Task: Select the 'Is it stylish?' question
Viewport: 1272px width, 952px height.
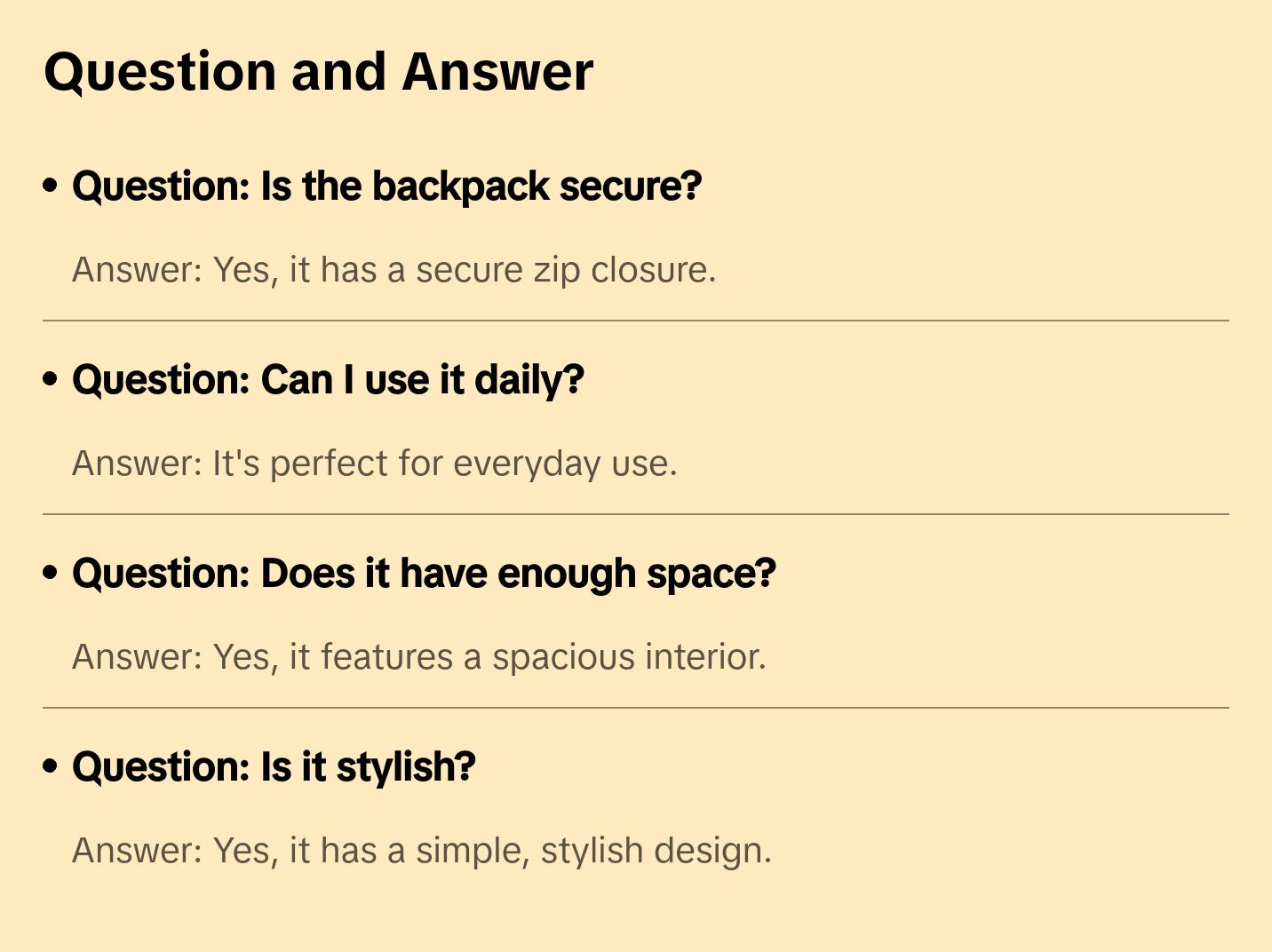Action: (x=274, y=767)
